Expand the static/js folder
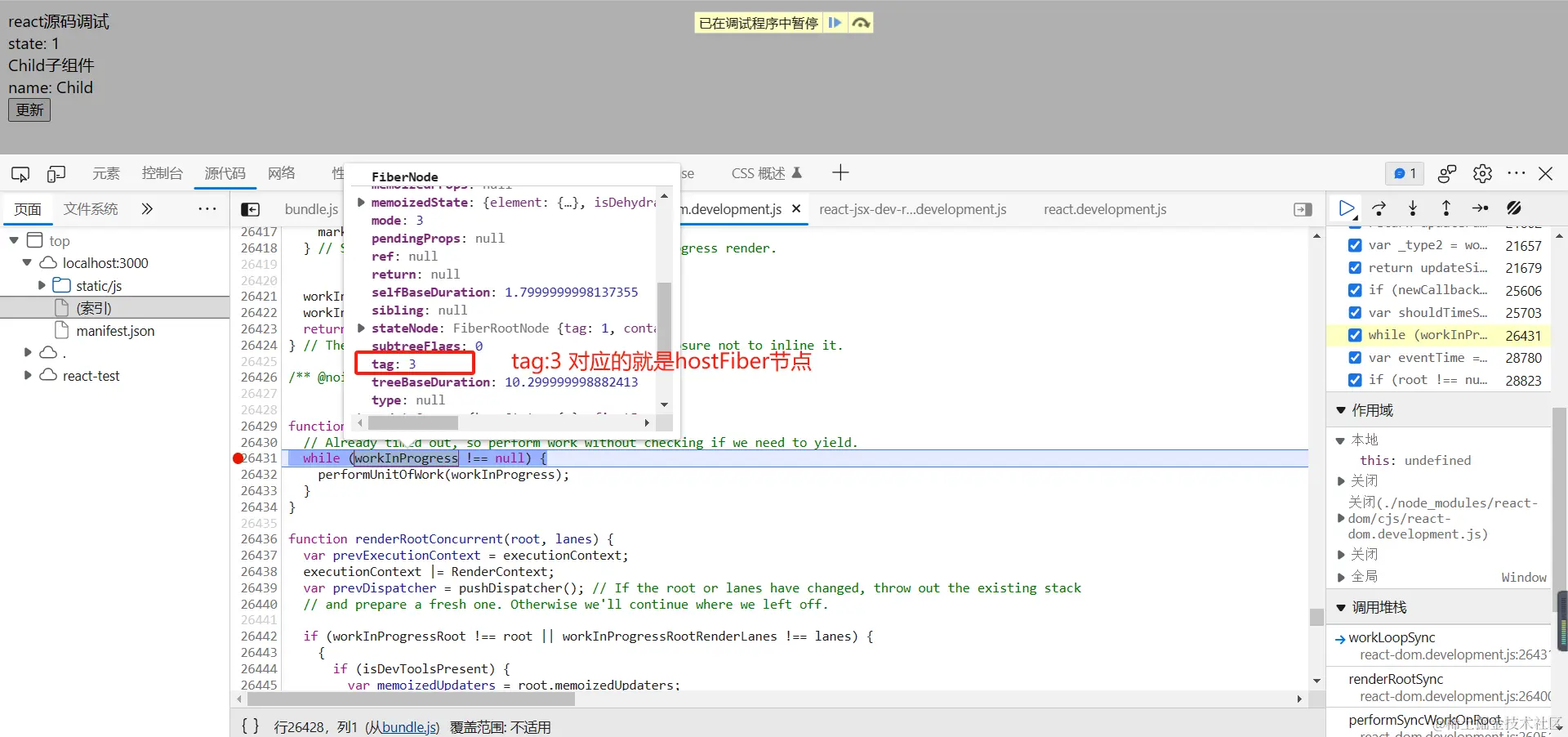 [x=42, y=285]
